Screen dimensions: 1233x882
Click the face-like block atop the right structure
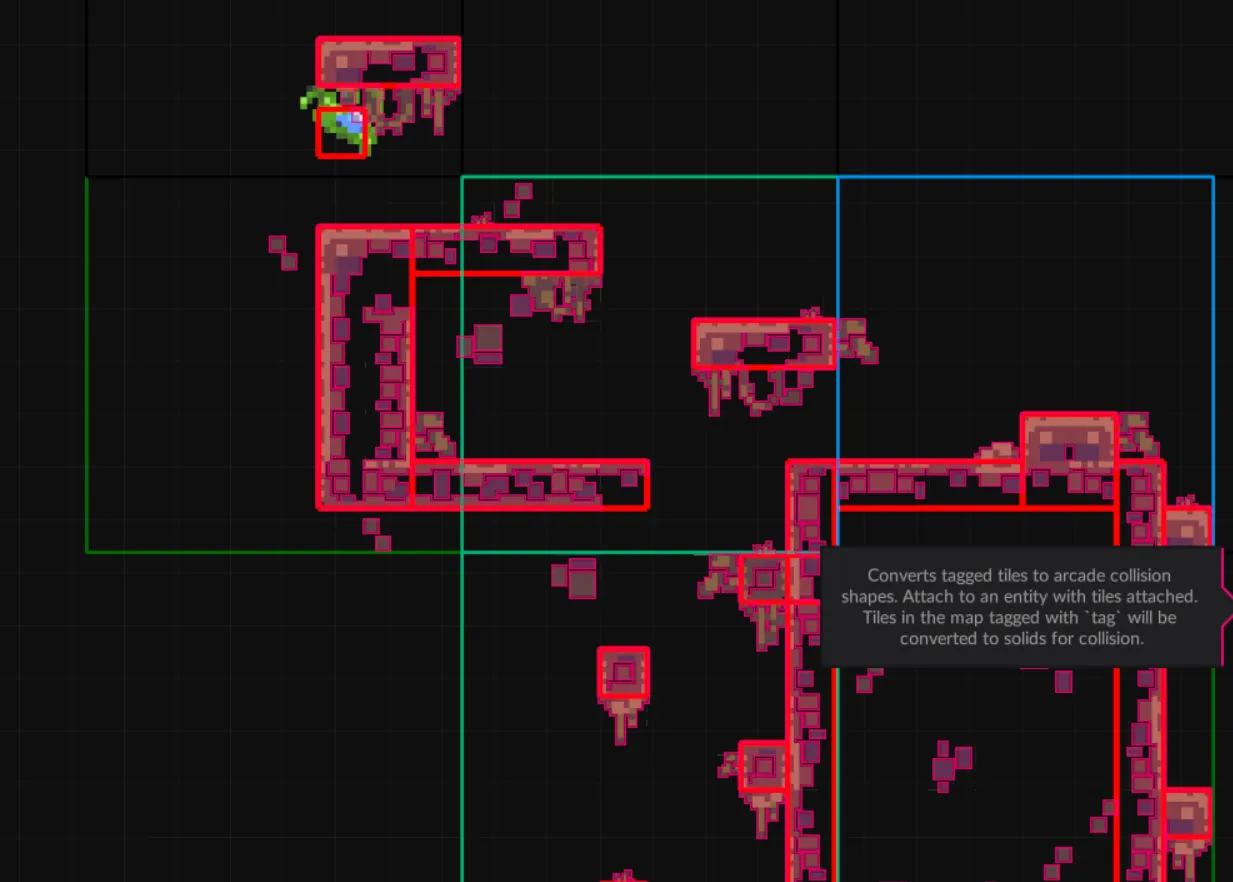[1068, 441]
